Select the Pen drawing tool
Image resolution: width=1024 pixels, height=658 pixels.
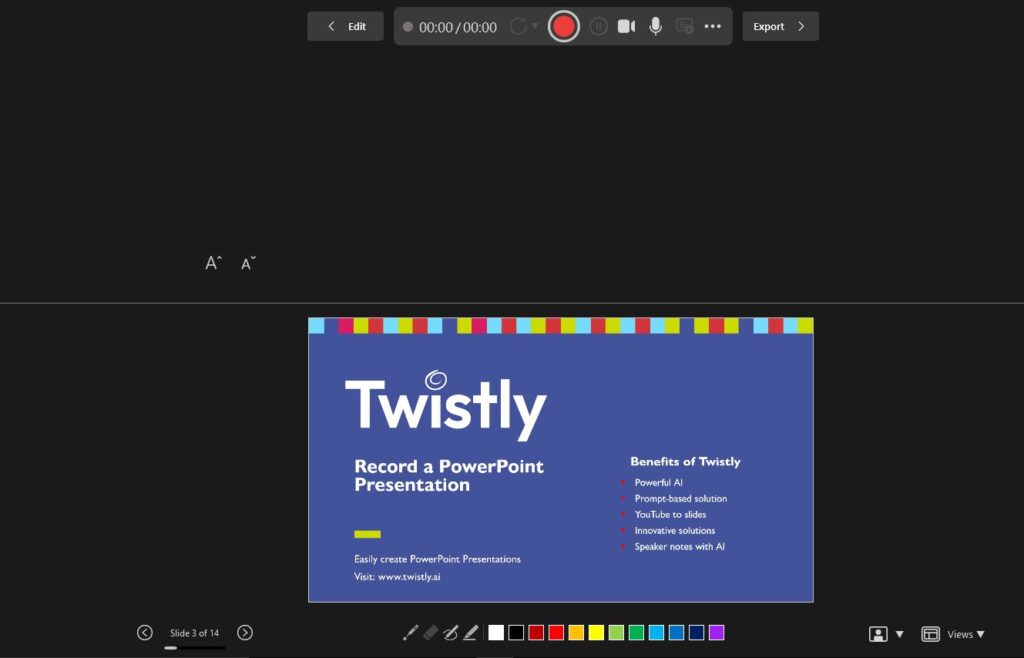point(451,633)
